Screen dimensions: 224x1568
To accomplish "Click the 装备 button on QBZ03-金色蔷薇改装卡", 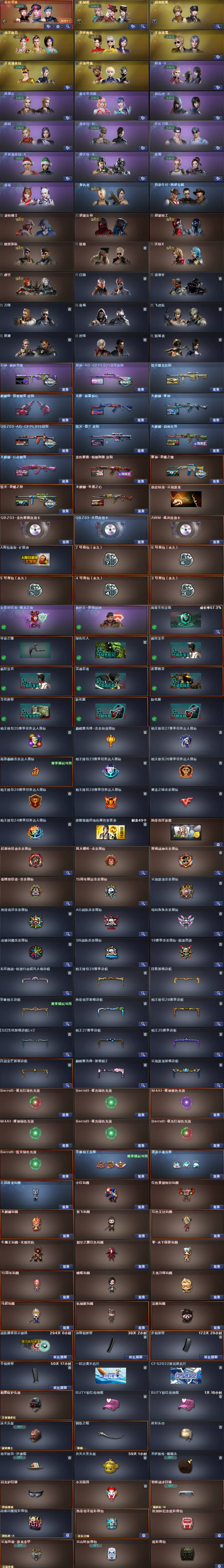I will tap(65, 541).
